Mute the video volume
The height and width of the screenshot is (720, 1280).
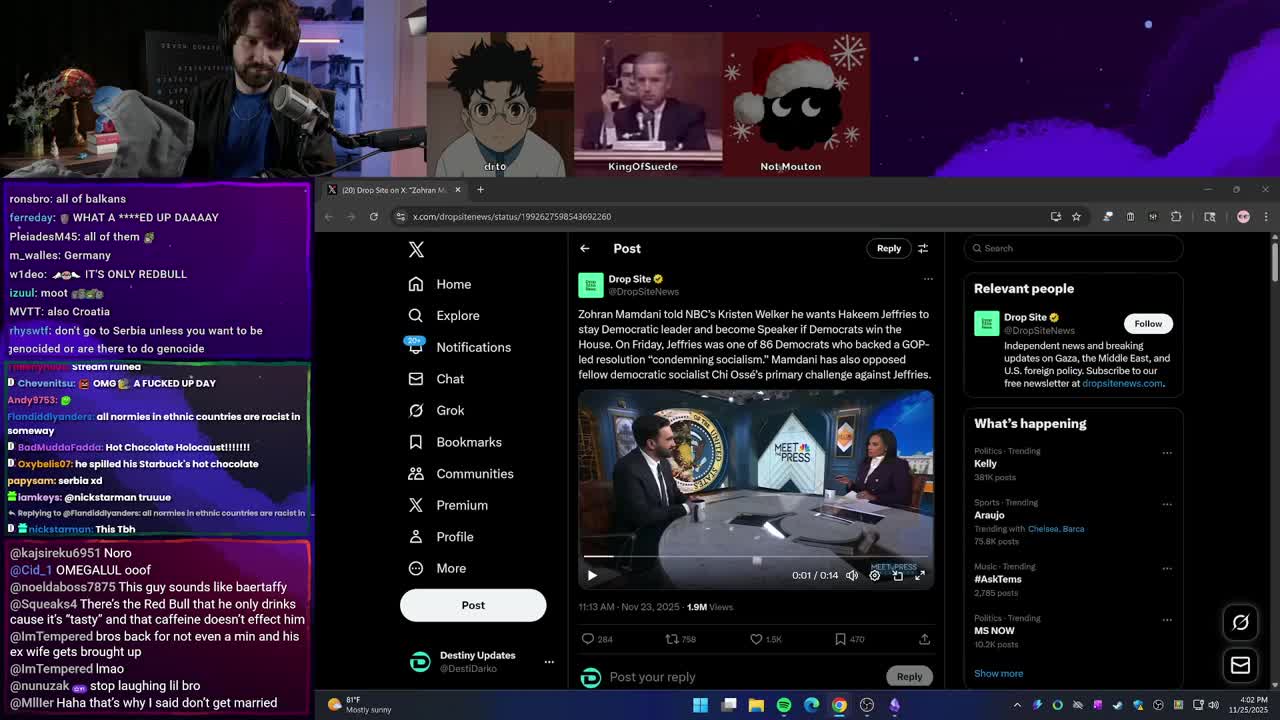[852, 575]
